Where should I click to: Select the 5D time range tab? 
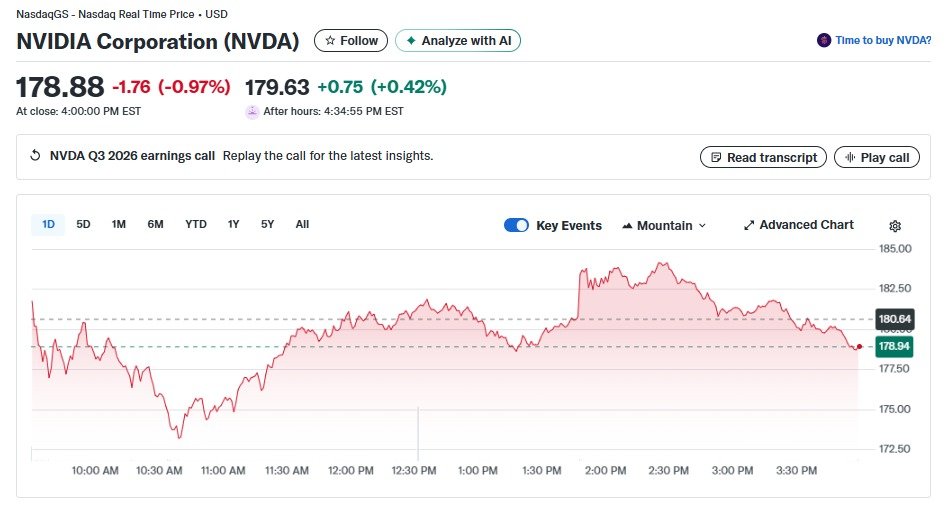[x=83, y=224]
